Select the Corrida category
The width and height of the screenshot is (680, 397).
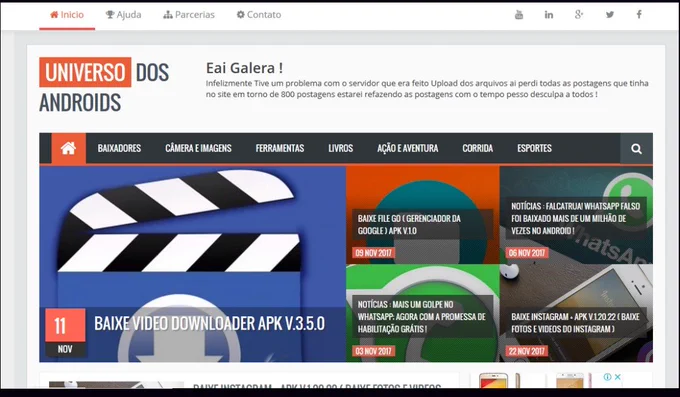click(x=477, y=148)
